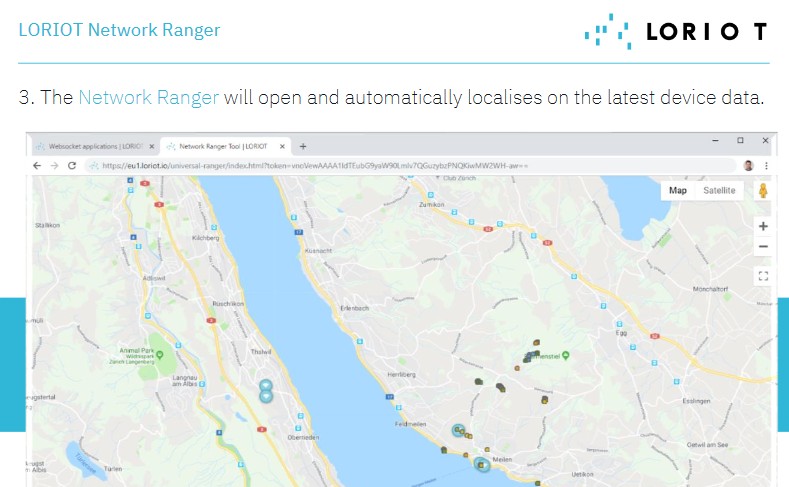
Task: Click the Egg town label
Action: (621, 333)
